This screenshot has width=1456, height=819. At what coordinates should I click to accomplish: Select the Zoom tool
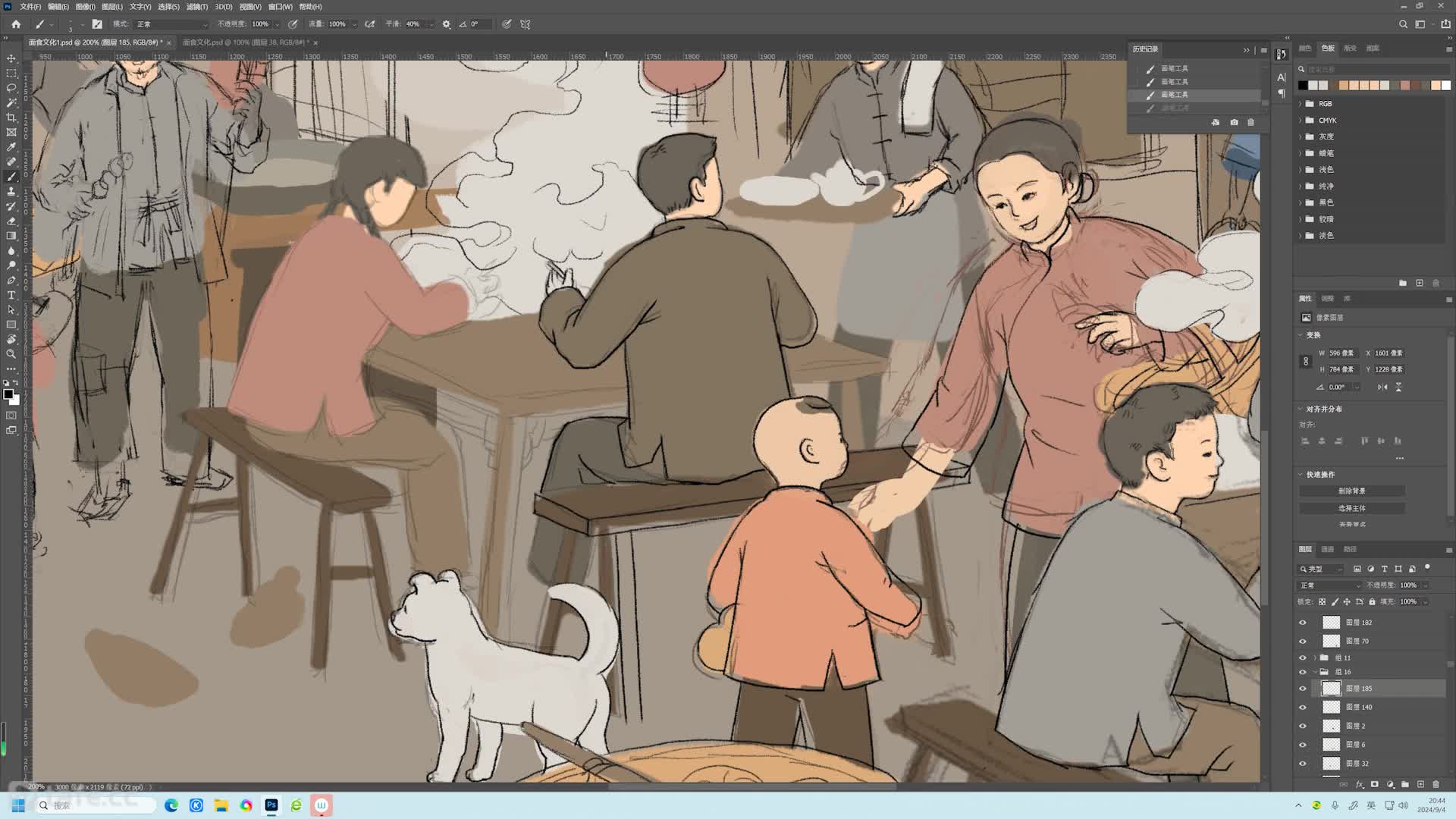pyautogui.click(x=11, y=354)
